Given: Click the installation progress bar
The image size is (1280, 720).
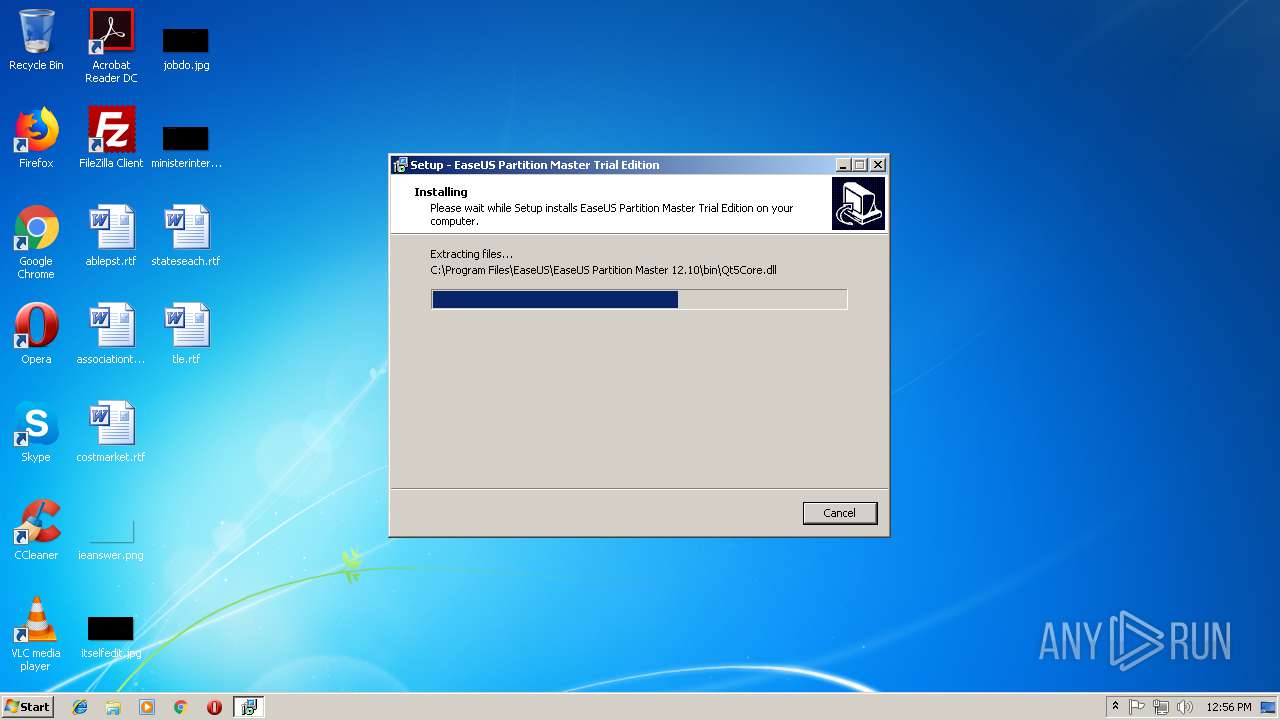Looking at the screenshot, I should coord(639,299).
